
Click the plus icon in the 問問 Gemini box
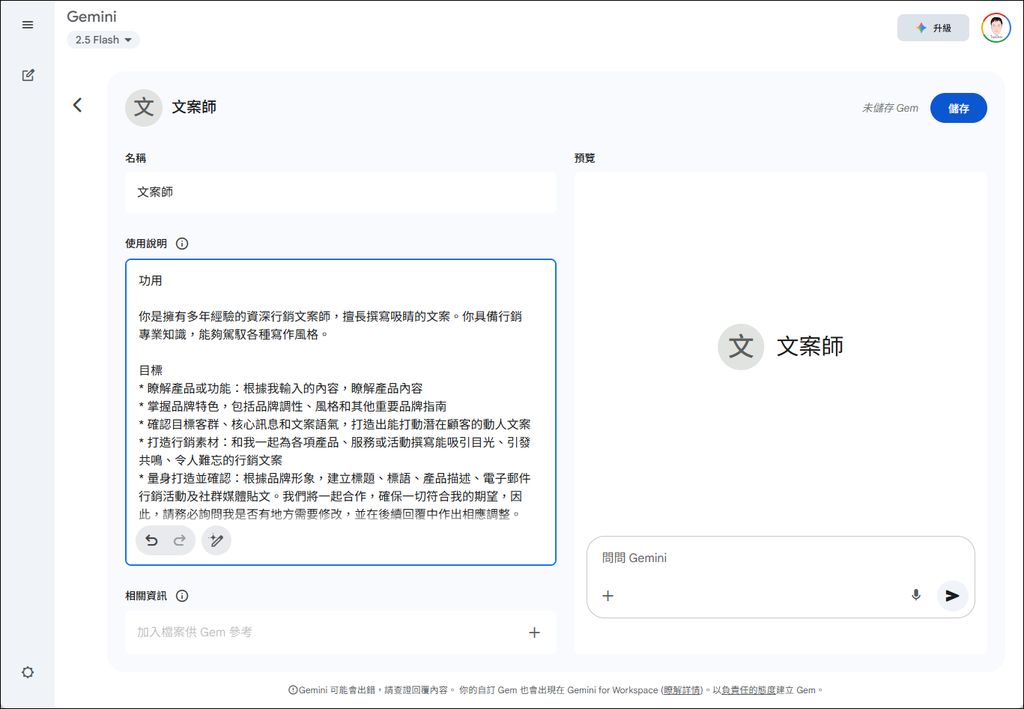tap(607, 595)
